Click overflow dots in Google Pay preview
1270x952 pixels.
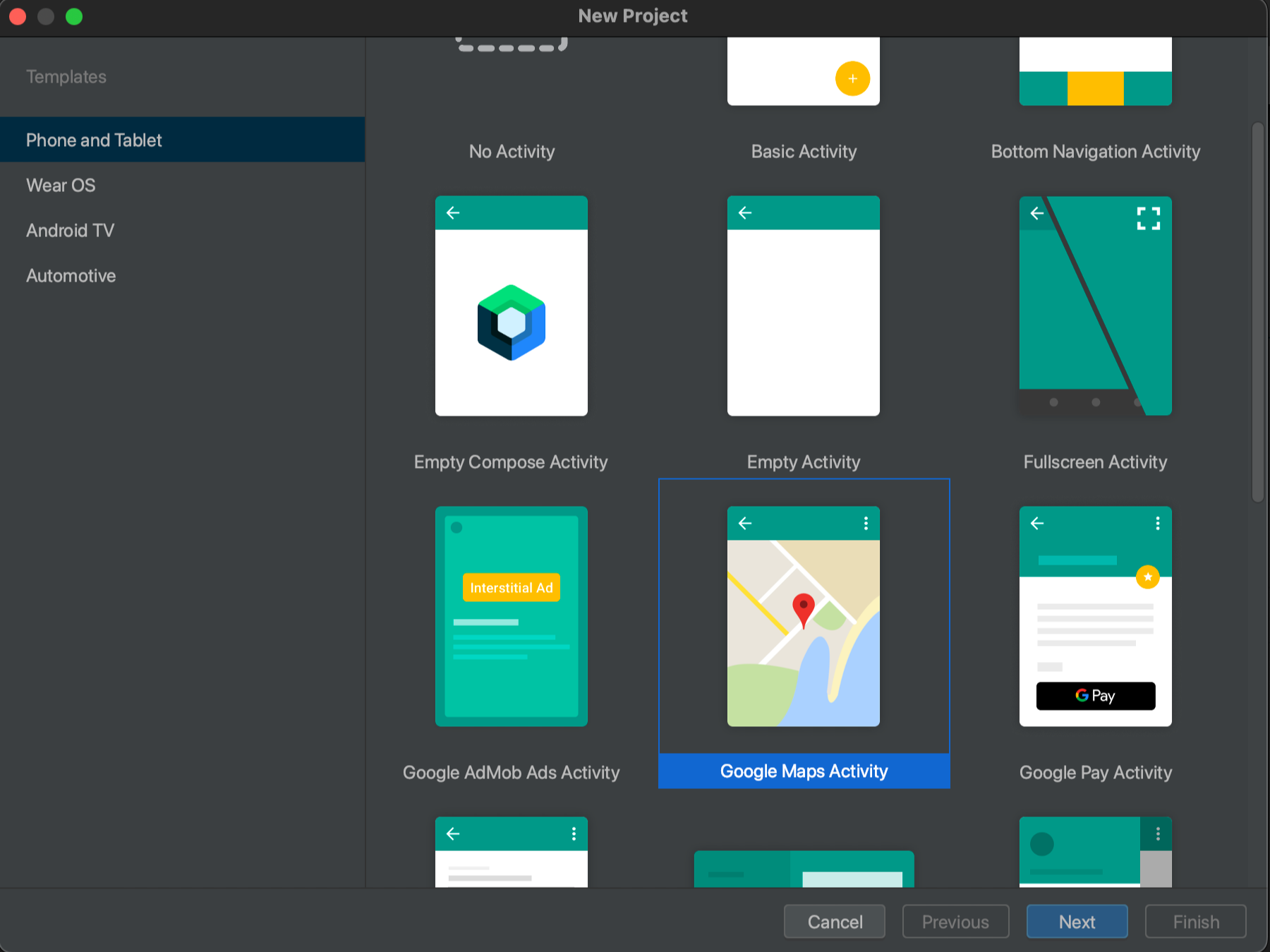point(1158,523)
